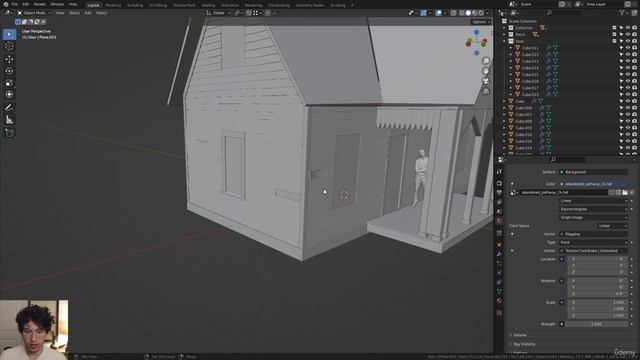Screen dimensions: 640x360
Task: Switch to rendered viewport shading
Action: (481, 13)
